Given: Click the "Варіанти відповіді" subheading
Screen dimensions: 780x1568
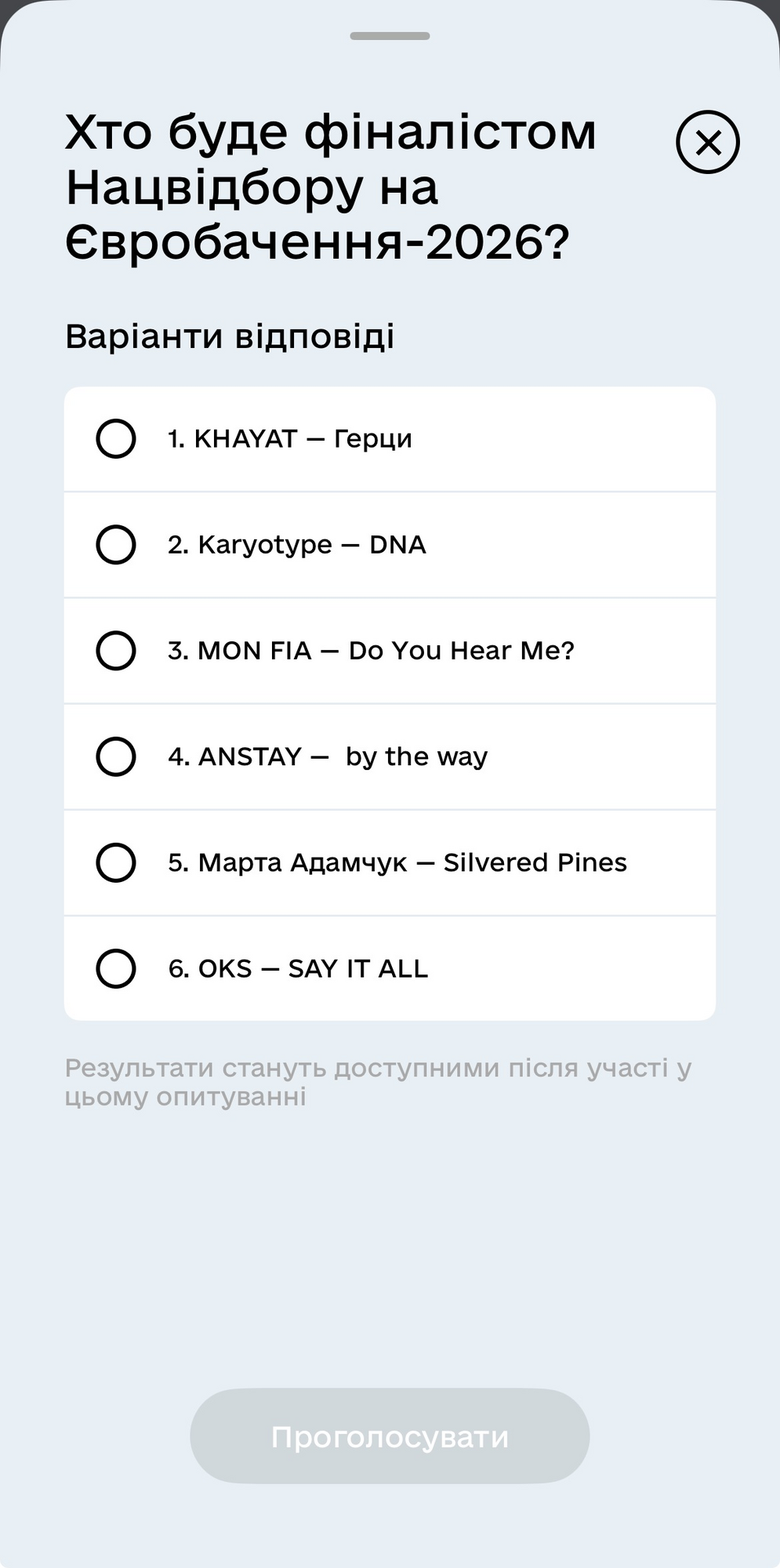Looking at the screenshot, I should tap(230, 336).
